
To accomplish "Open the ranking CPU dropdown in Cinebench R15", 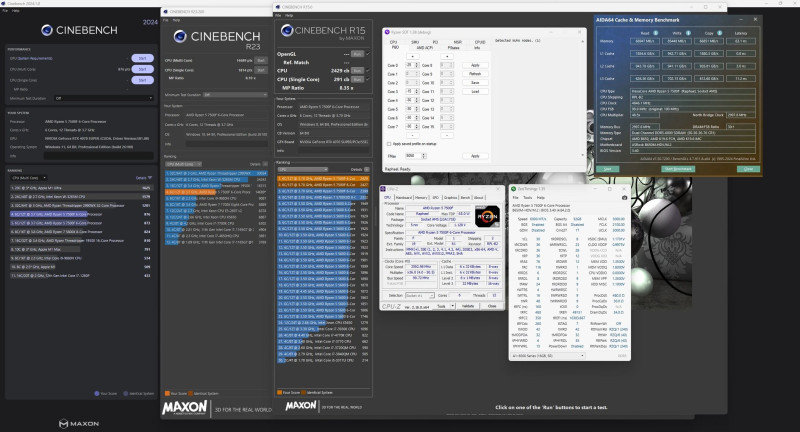I will (x=303, y=169).
